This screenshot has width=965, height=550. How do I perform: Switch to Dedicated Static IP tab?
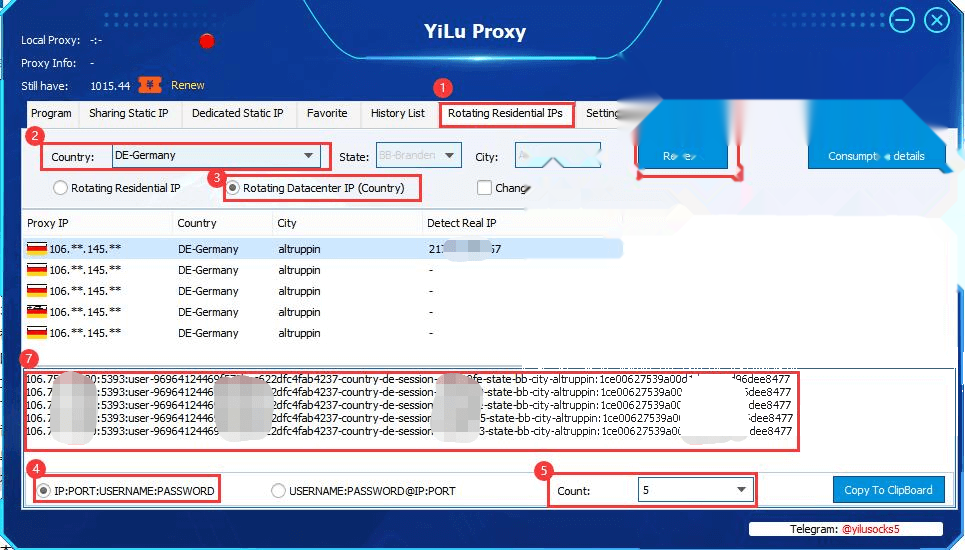tap(238, 114)
